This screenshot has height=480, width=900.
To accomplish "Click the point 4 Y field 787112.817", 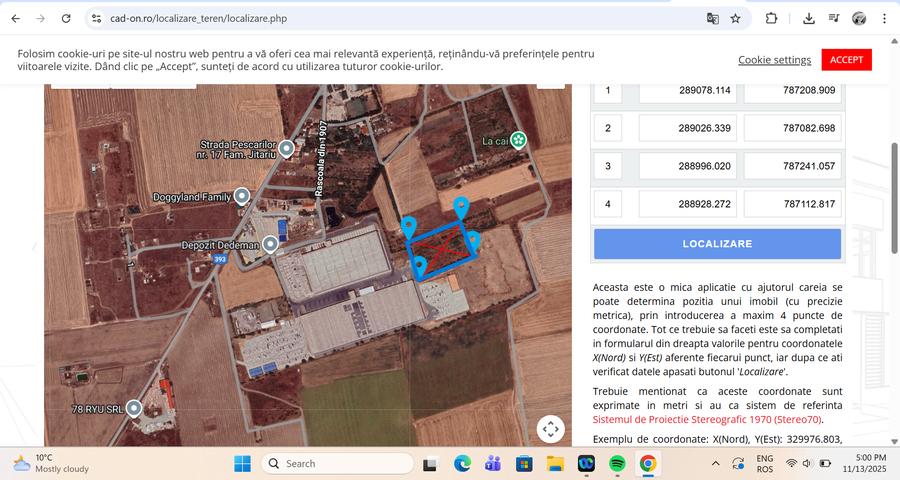I will pyautogui.click(x=793, y=204).
